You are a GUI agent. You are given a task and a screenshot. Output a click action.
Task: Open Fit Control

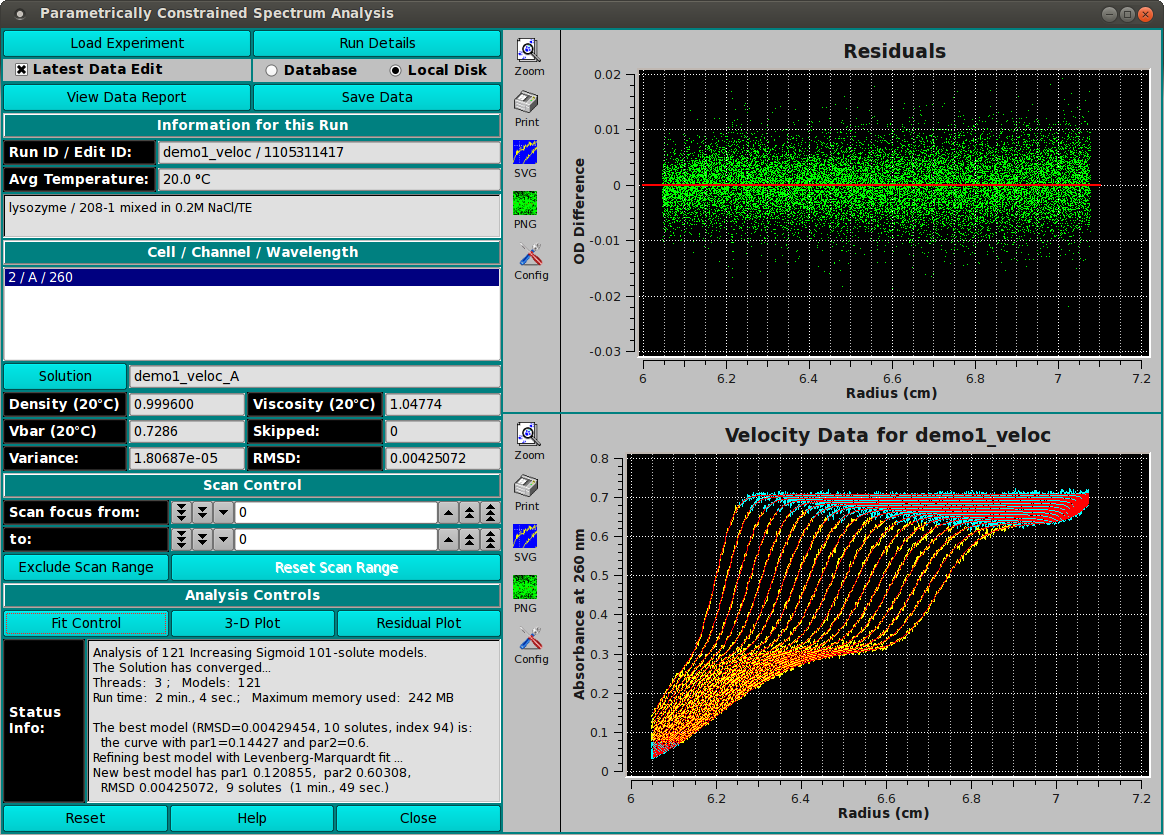[86, 623]
